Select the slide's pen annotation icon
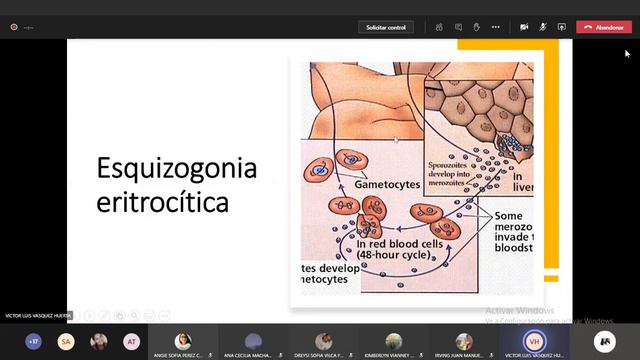This screenshot has width=640, height=360. click(x=104, y=316)
